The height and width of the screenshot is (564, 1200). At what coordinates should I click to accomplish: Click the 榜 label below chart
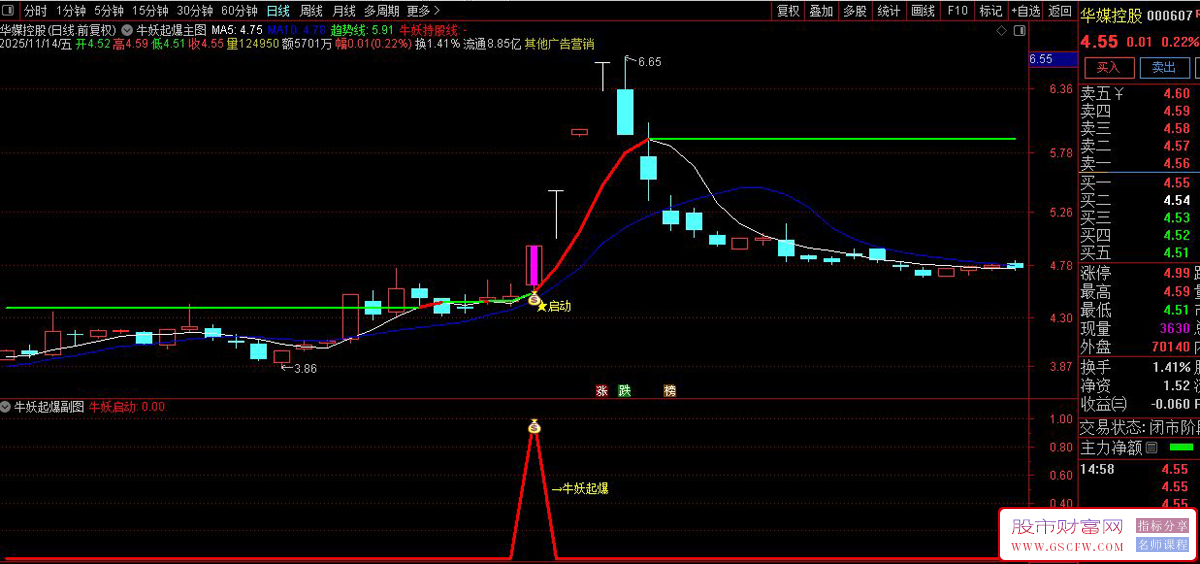click(669, 391)
